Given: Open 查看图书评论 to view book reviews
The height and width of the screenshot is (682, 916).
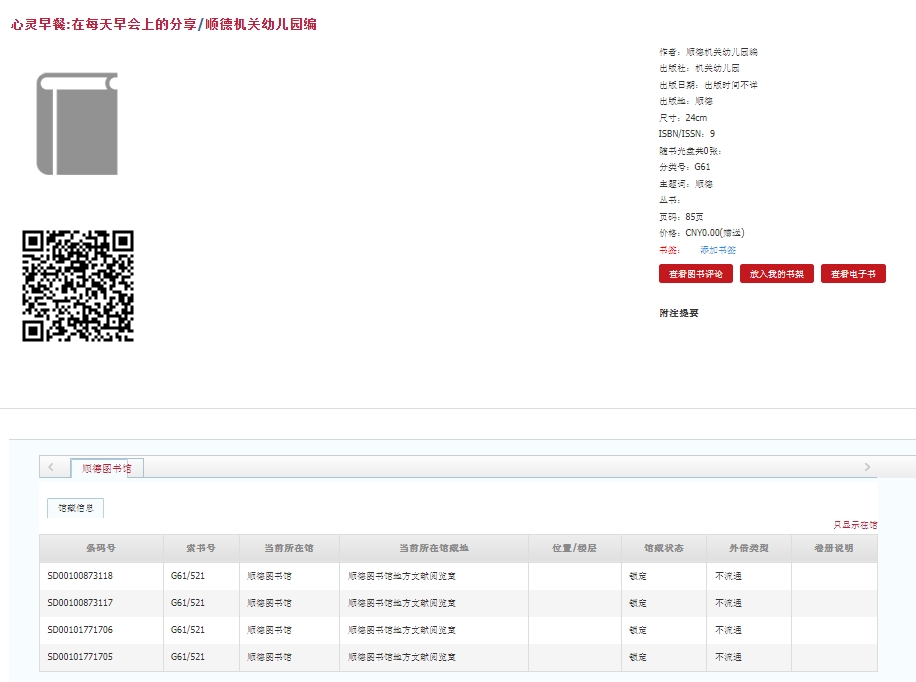Looking at the screenshot, I should (x=695, y=274).
